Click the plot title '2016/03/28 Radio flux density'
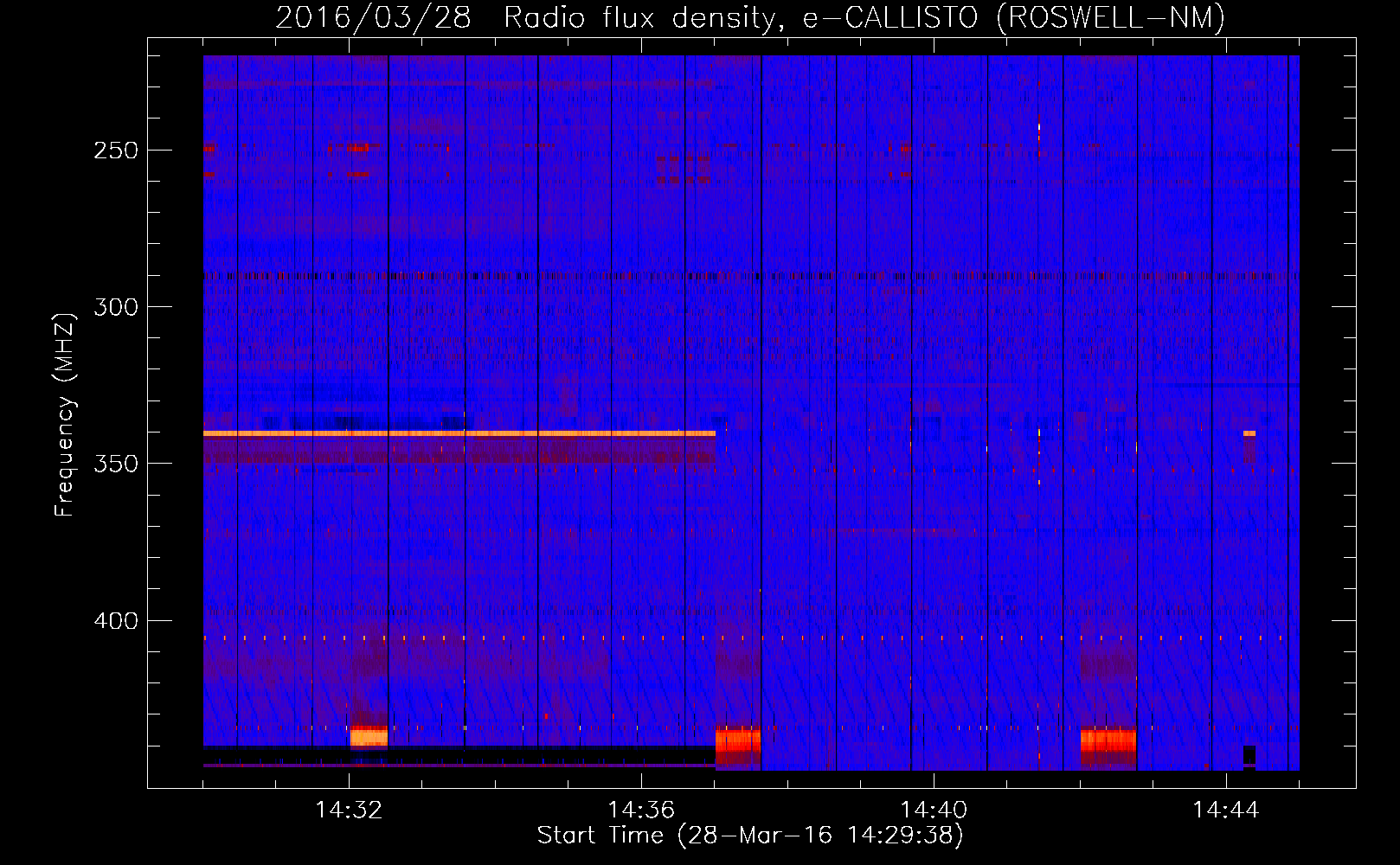Screen dimensions: 1400x865 tap(750, 17)
